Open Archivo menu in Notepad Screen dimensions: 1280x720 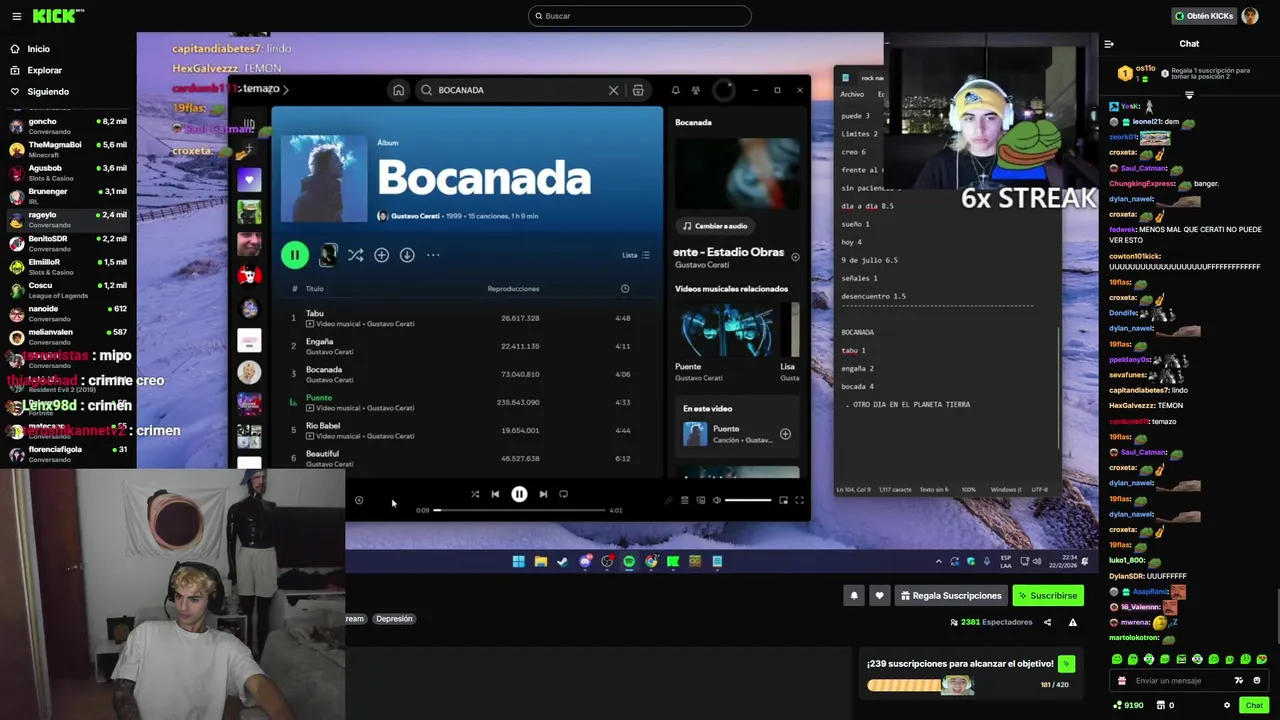click(852, 94)
